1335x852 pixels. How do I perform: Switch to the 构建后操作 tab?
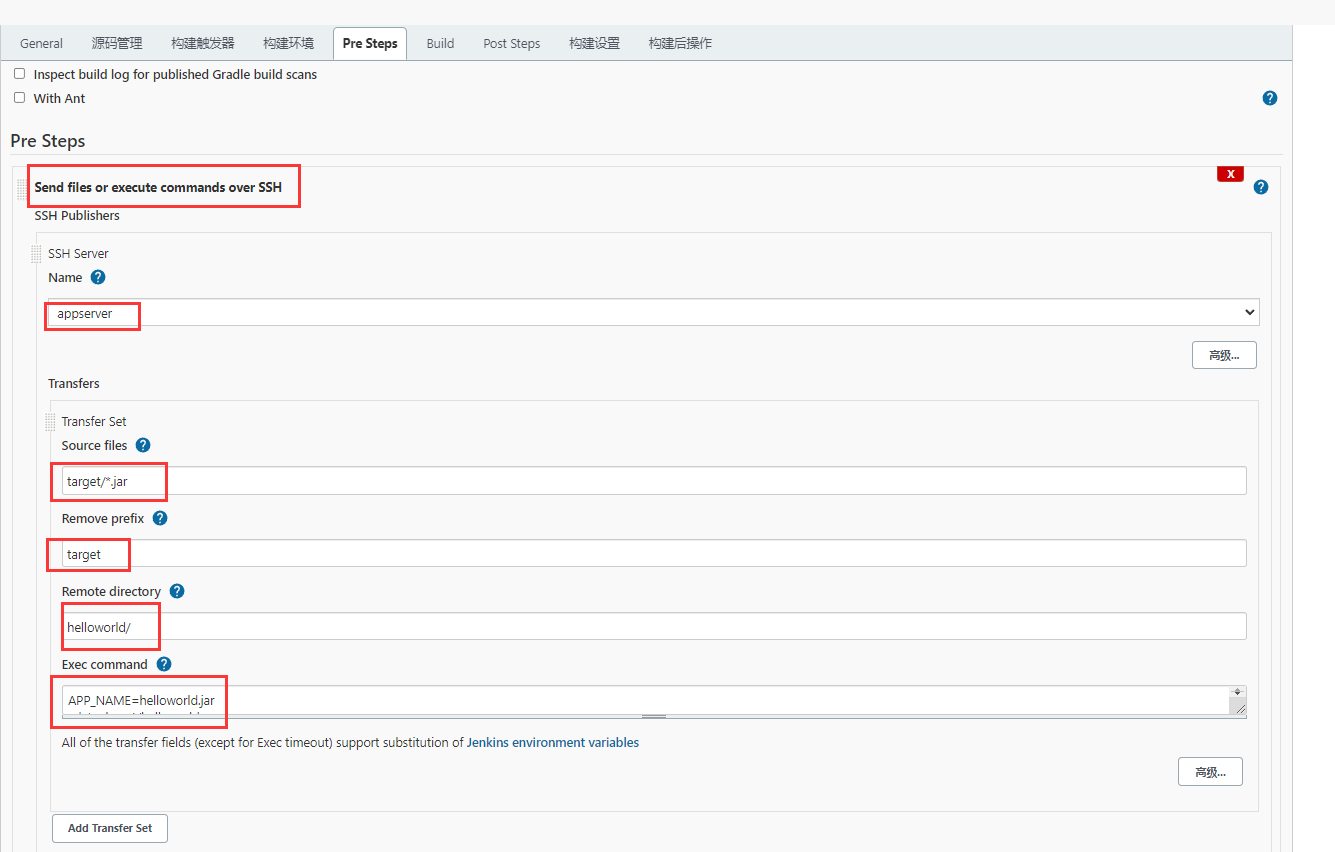[680, 43]
